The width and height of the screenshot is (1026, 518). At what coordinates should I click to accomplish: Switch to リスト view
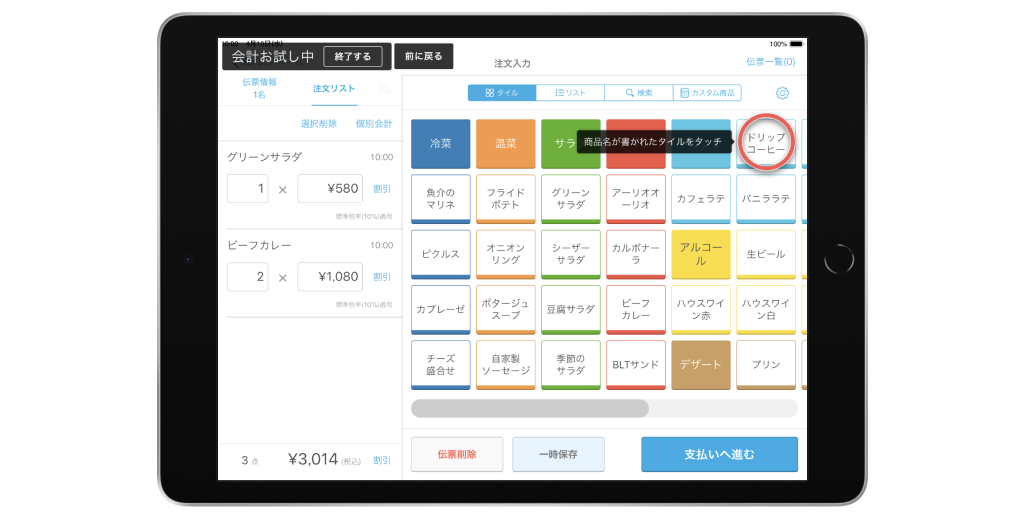coord(570,93)
